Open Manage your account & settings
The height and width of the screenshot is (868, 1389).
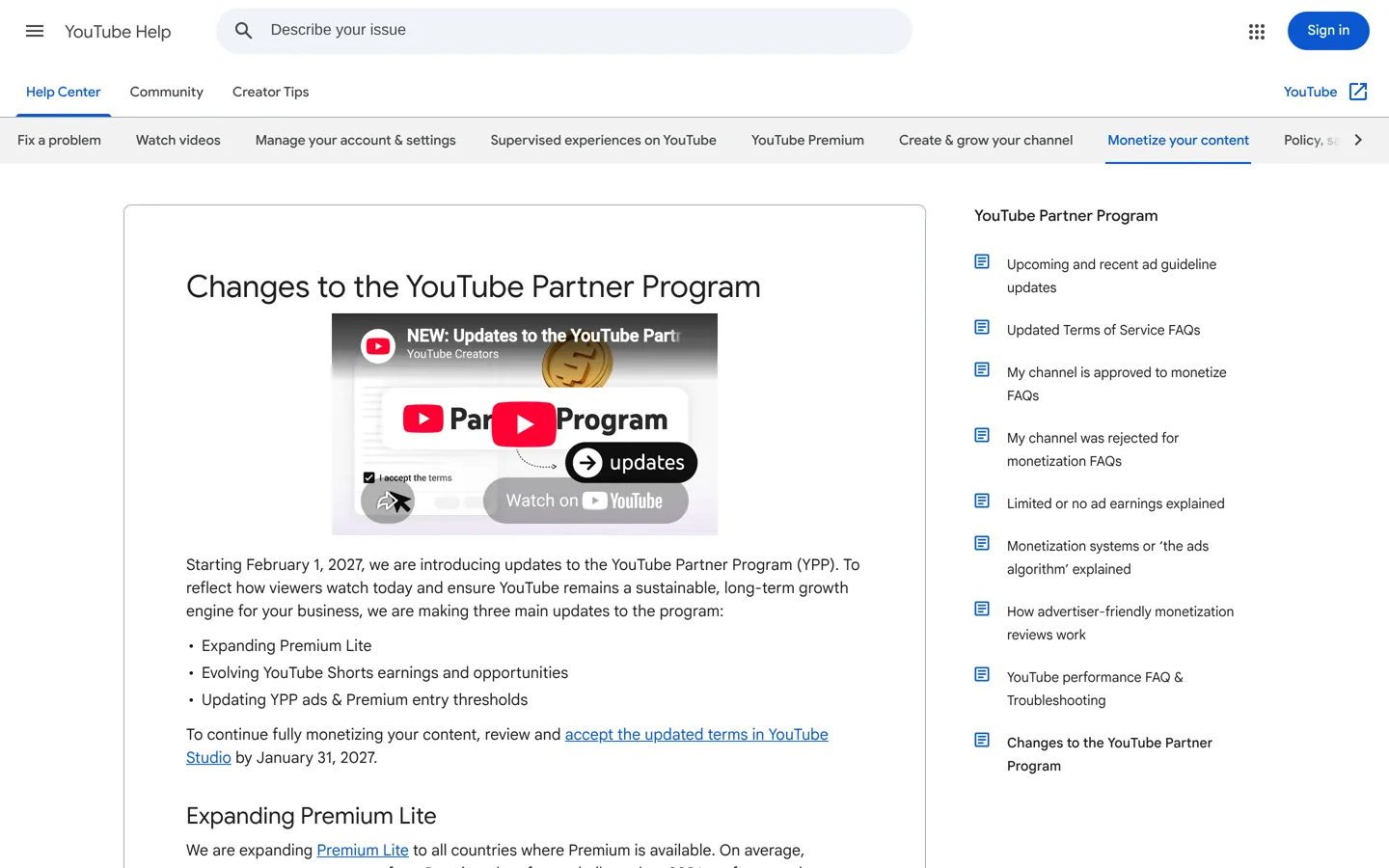tap(356, 140)
